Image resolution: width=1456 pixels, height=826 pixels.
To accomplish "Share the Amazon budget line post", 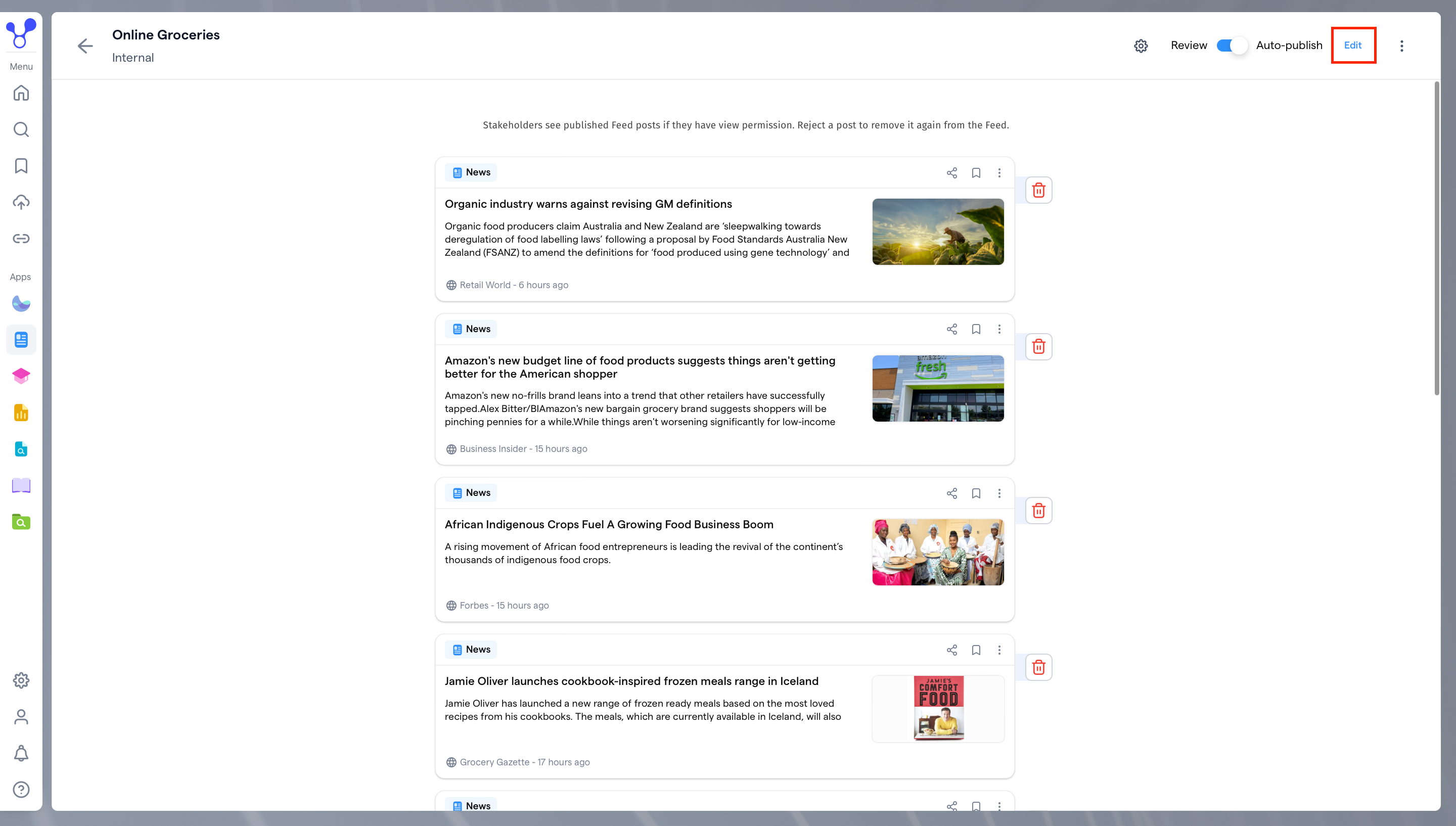I will pos(952,329).
